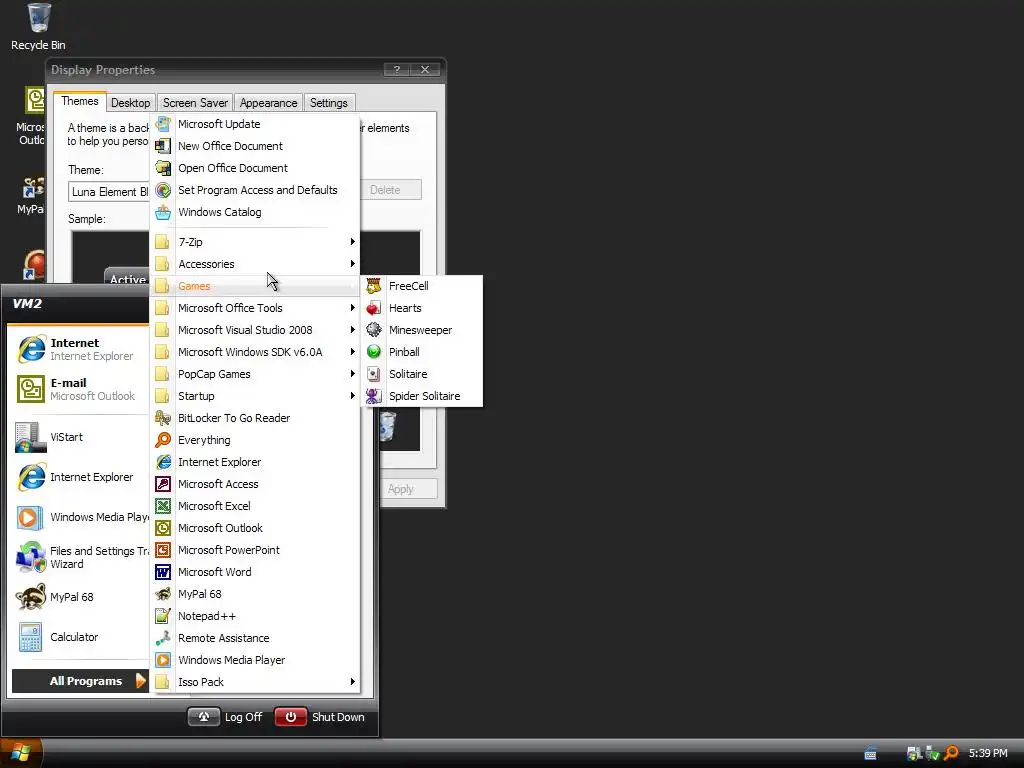Launch FreeCell from the Games submenu
This screenshot has width=1024, height=768.
pos(421,286)
